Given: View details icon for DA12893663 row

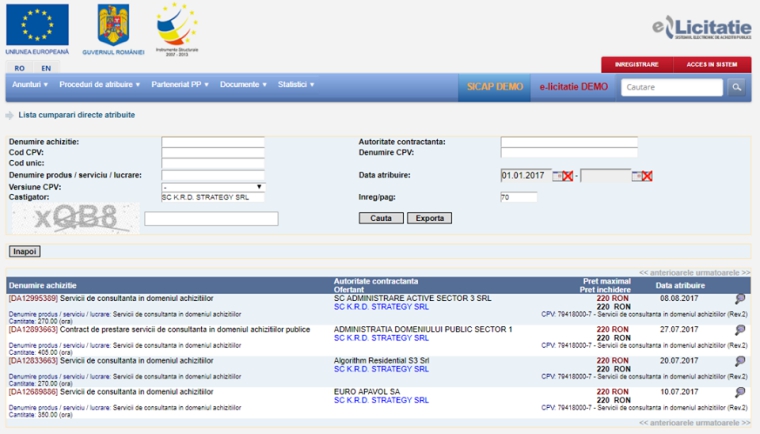Looking at the screenshot, I should (x=740, y=330).
